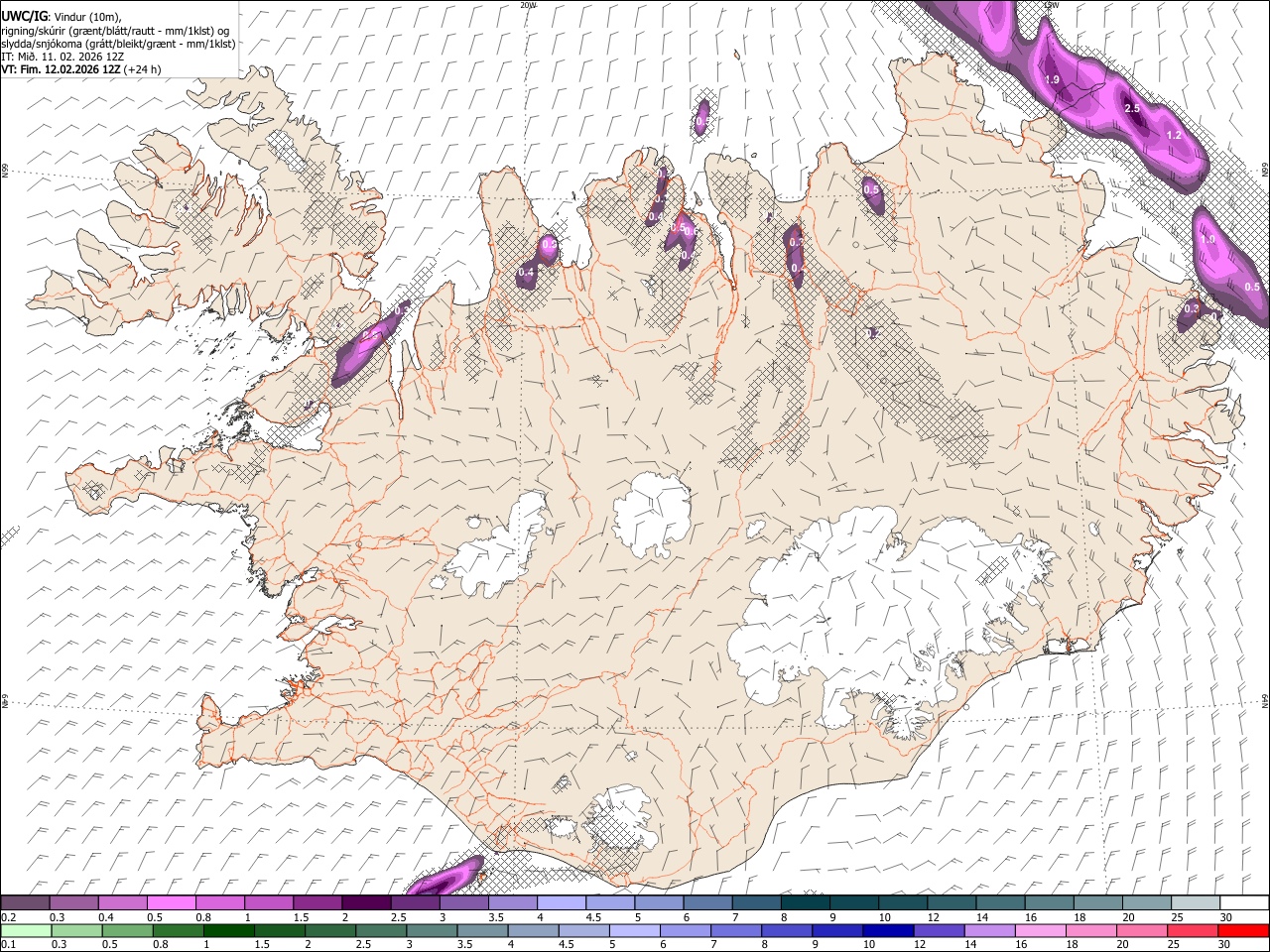Screen dimensions: 1270x952
Task: Click top-row dark teal swatch starting at 8
Action: tap(806, 902)
